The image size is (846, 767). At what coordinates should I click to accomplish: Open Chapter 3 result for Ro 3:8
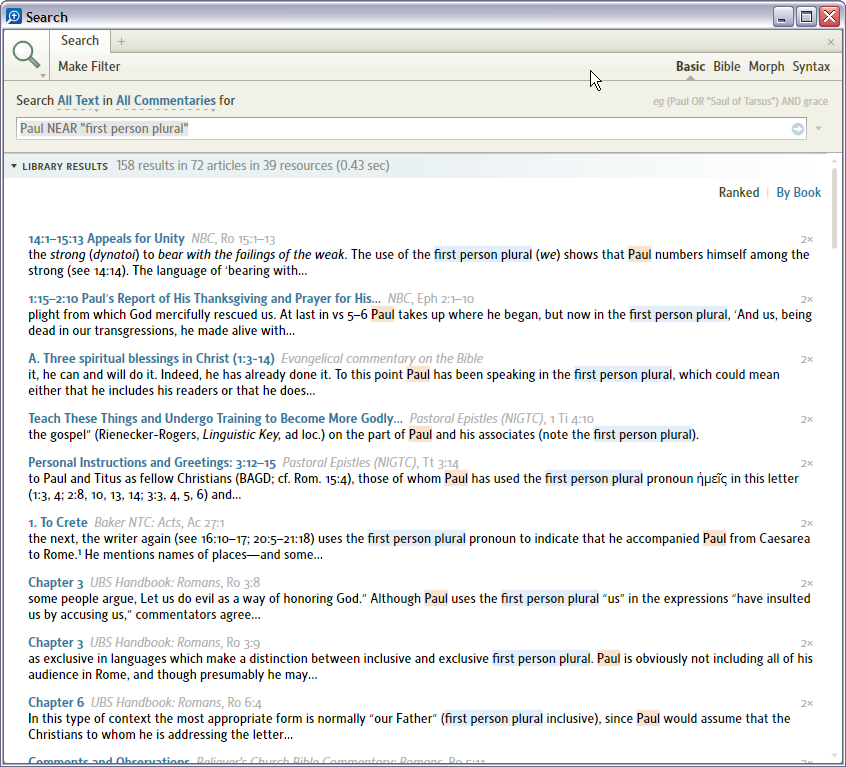(x=56, y=583)
